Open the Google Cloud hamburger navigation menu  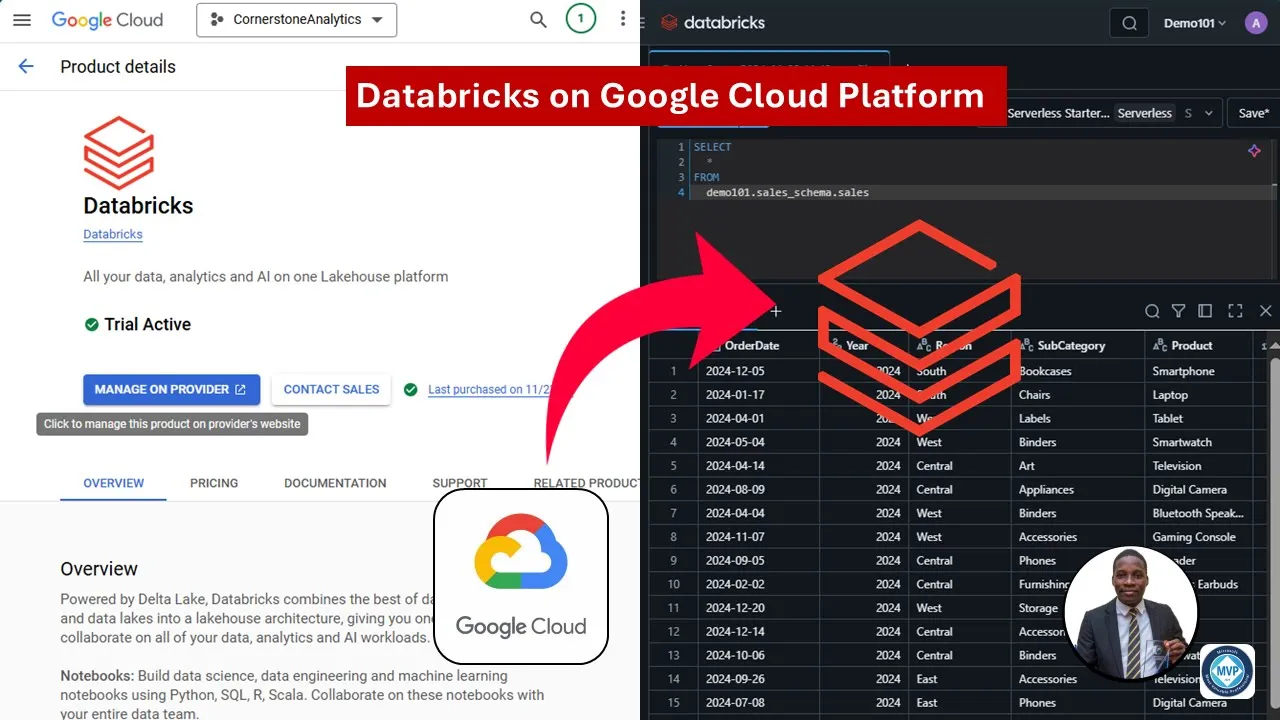click(x=22, y=20)
